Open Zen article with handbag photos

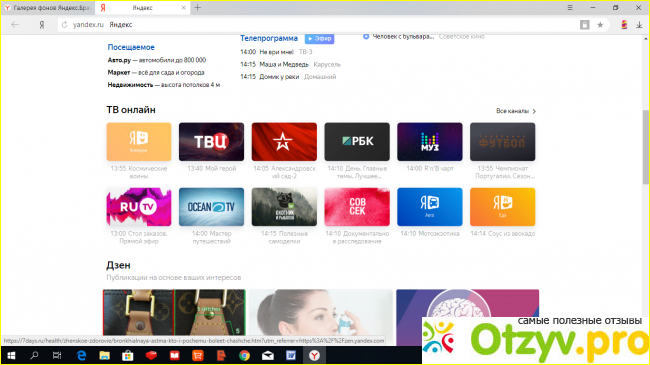[x=174, y=312]
